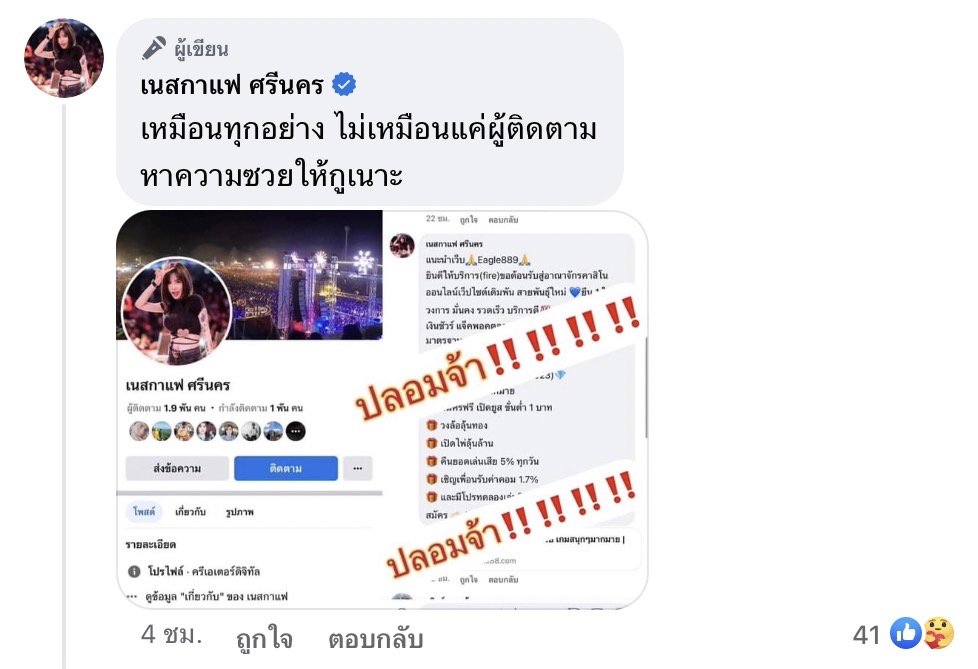The height and width of the screenshot is (669, 978).
Task: Open the attached fake-profile screenshot image
Action: tap(382, 409)
